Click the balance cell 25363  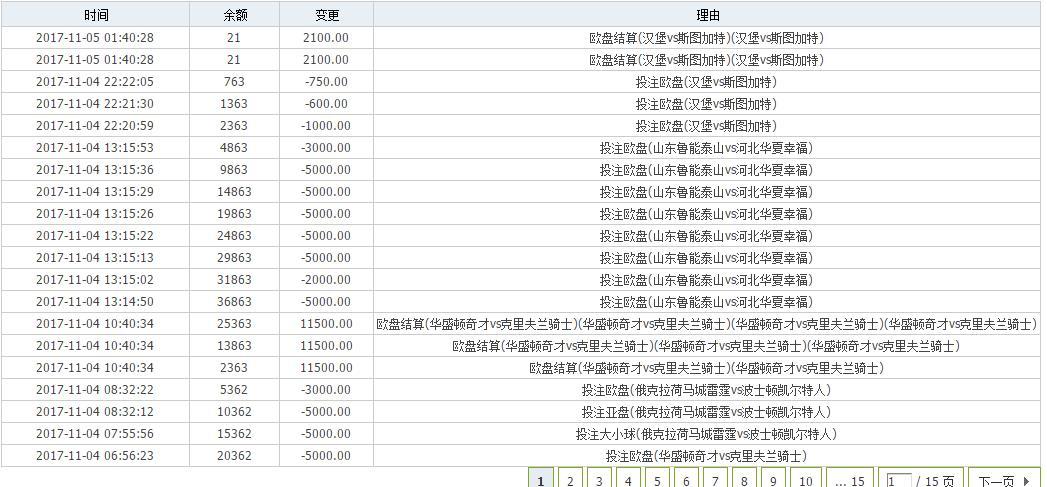(234, 324)
